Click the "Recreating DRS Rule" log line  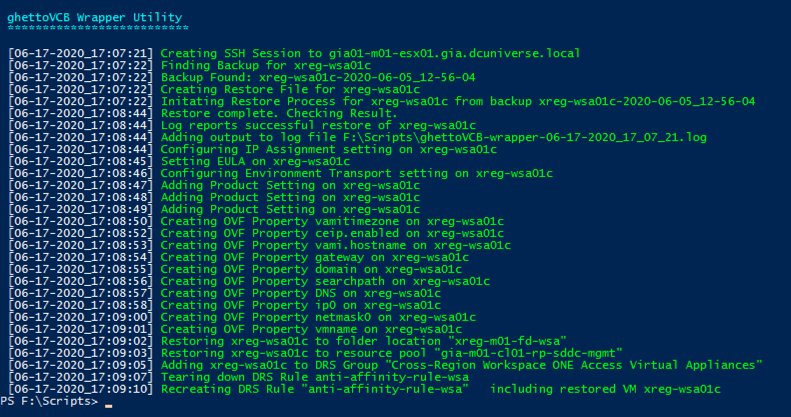coord(440,388)
